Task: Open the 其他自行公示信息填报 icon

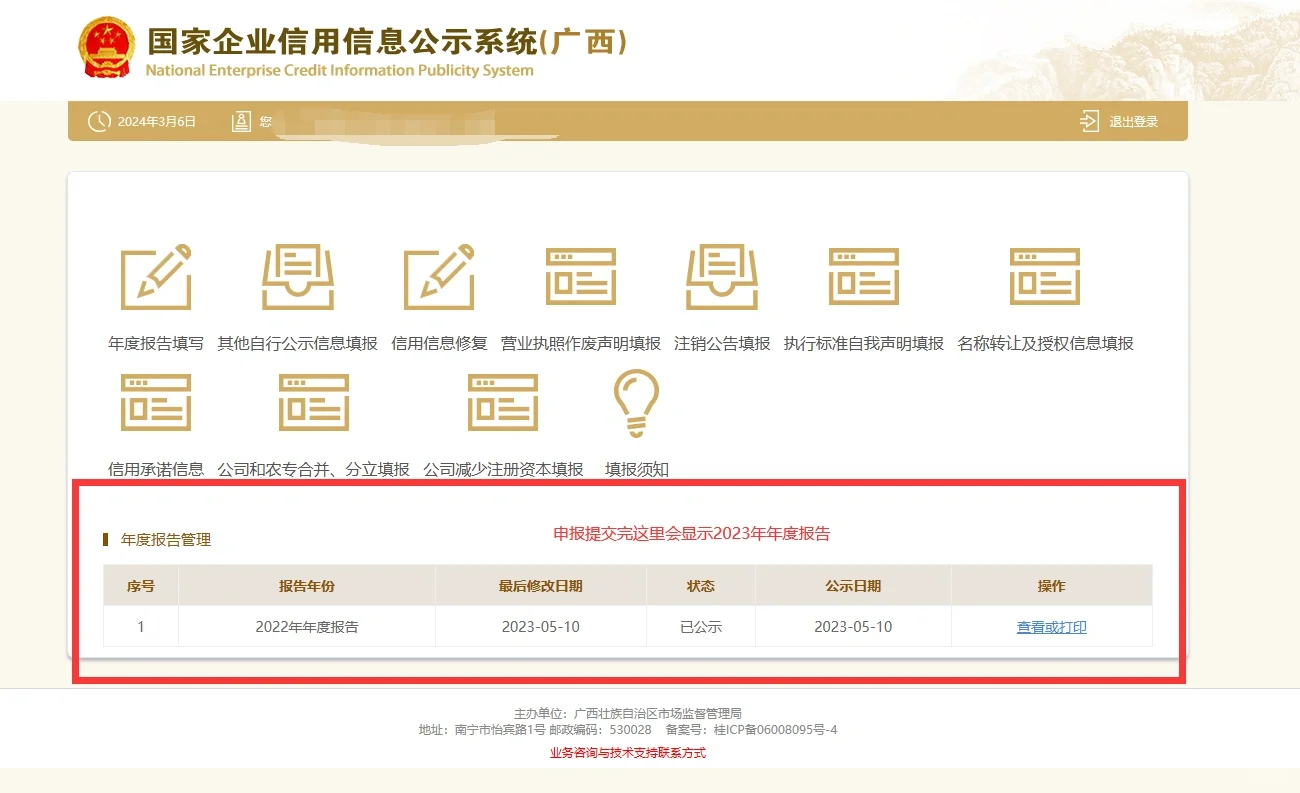Action: [x=298, y=276]
